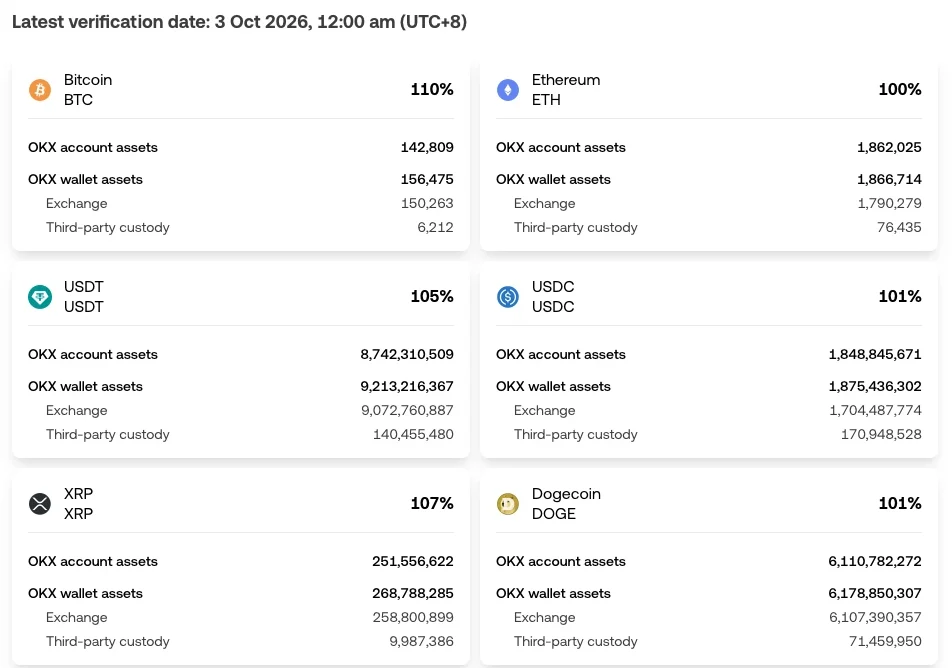Click the Bitcoin BTC card title
This screenshot has height=668, width=952.
(88, 90)
